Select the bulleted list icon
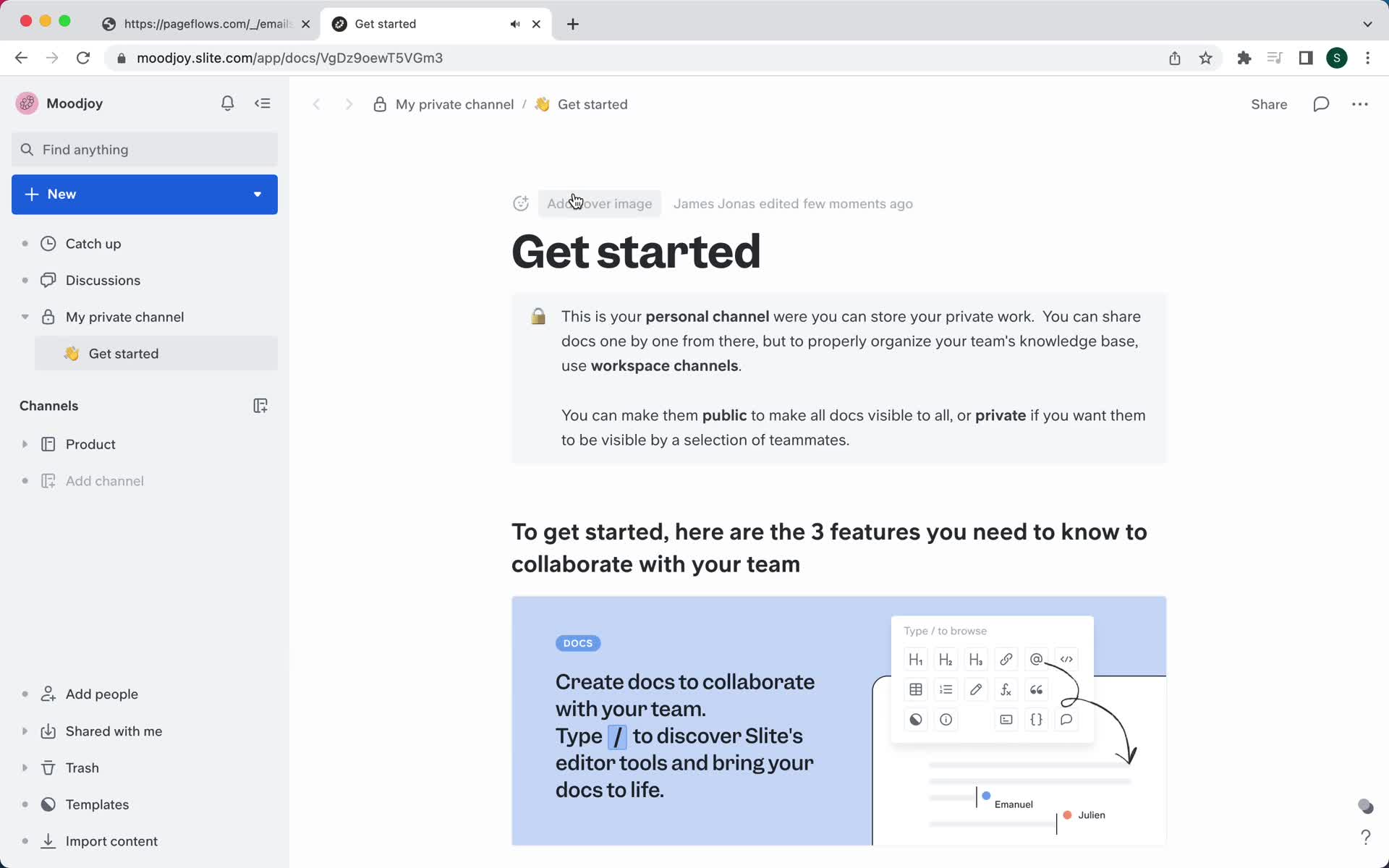The height and width of the screenshot is (868, 1389). pyautogui.click(x=945, y=689)
